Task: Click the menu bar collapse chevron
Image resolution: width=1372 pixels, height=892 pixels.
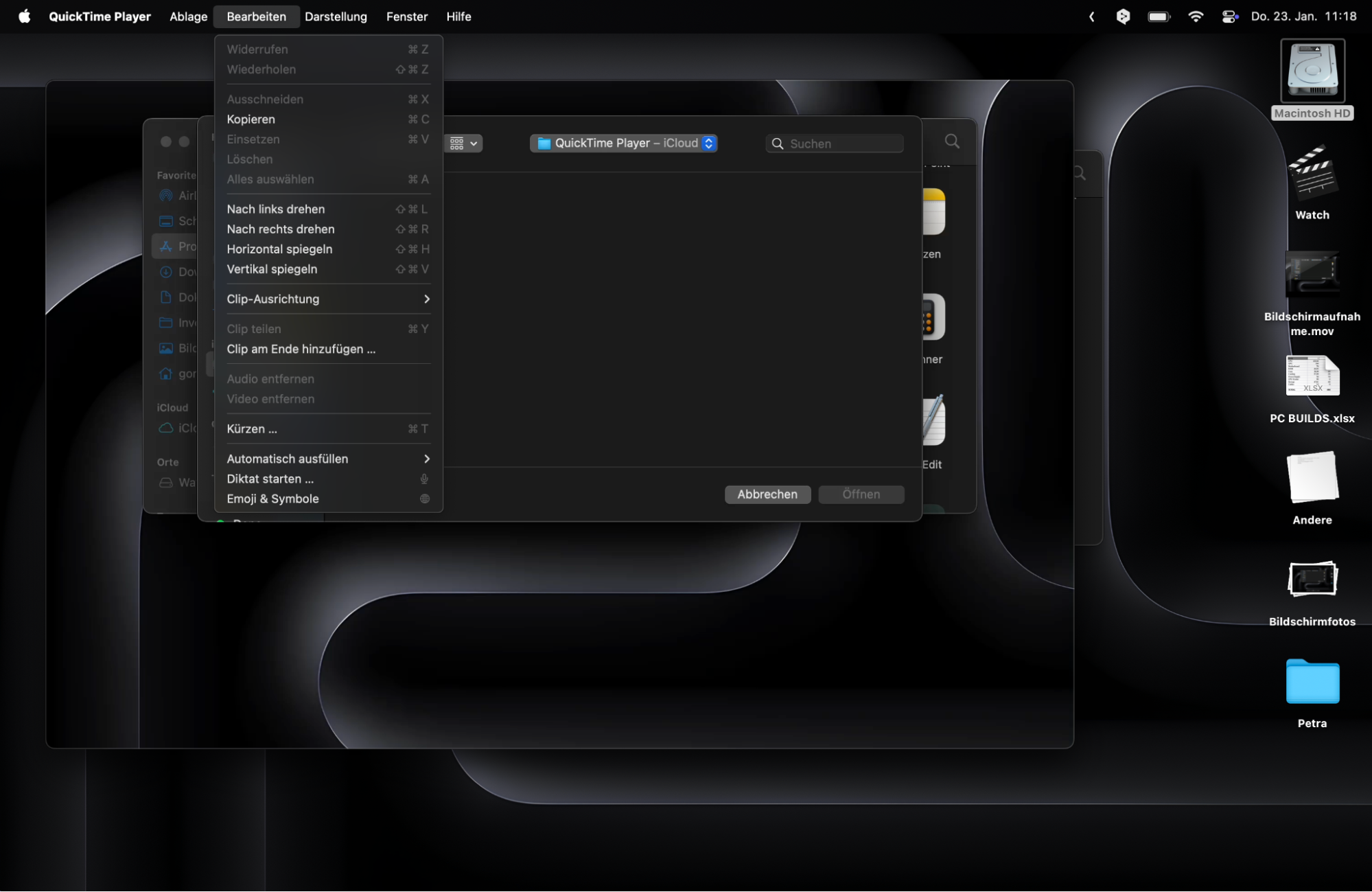Action: point(1091,16)
